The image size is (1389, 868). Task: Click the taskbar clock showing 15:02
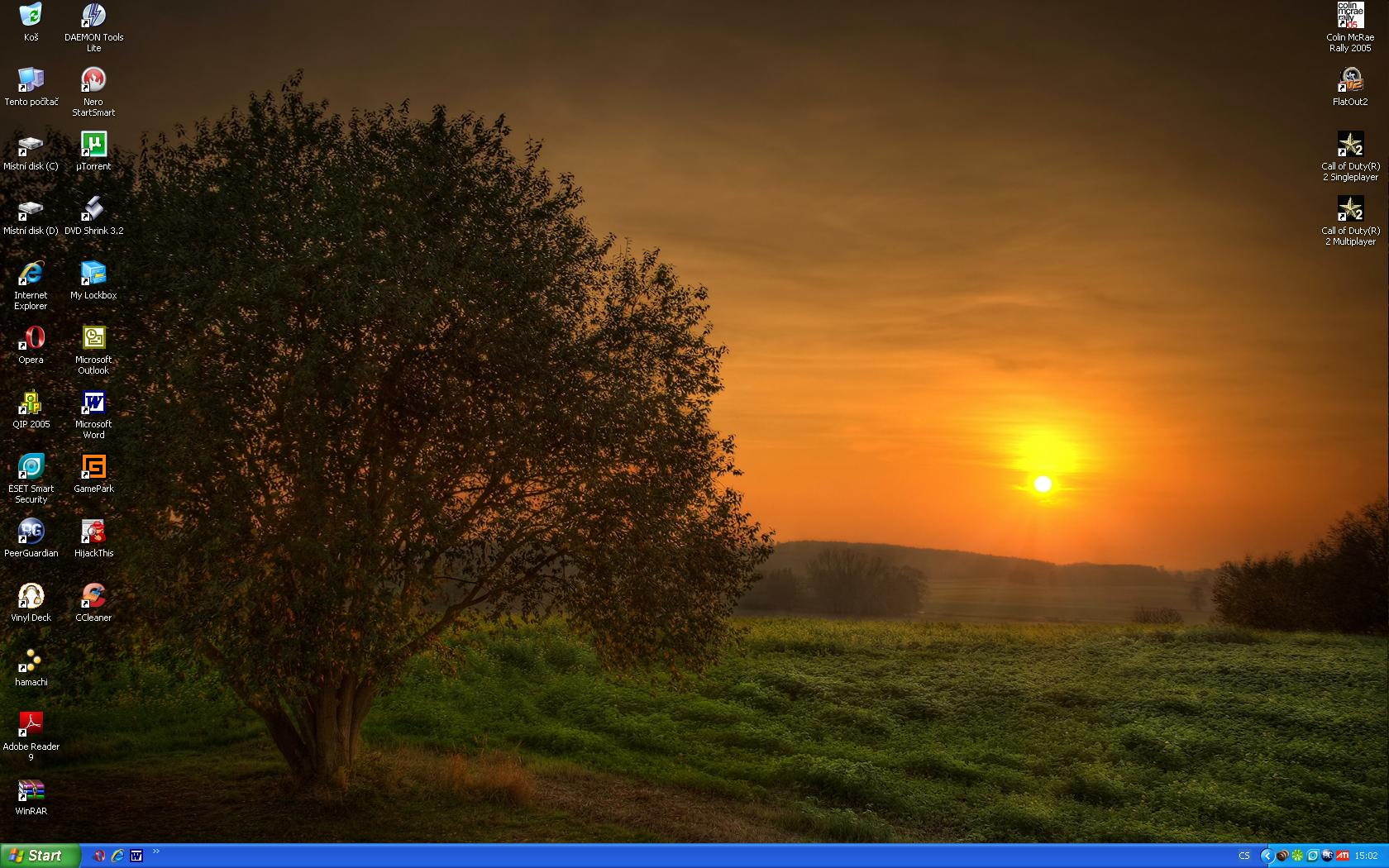pyautogui.click(x=1367, y=856)
